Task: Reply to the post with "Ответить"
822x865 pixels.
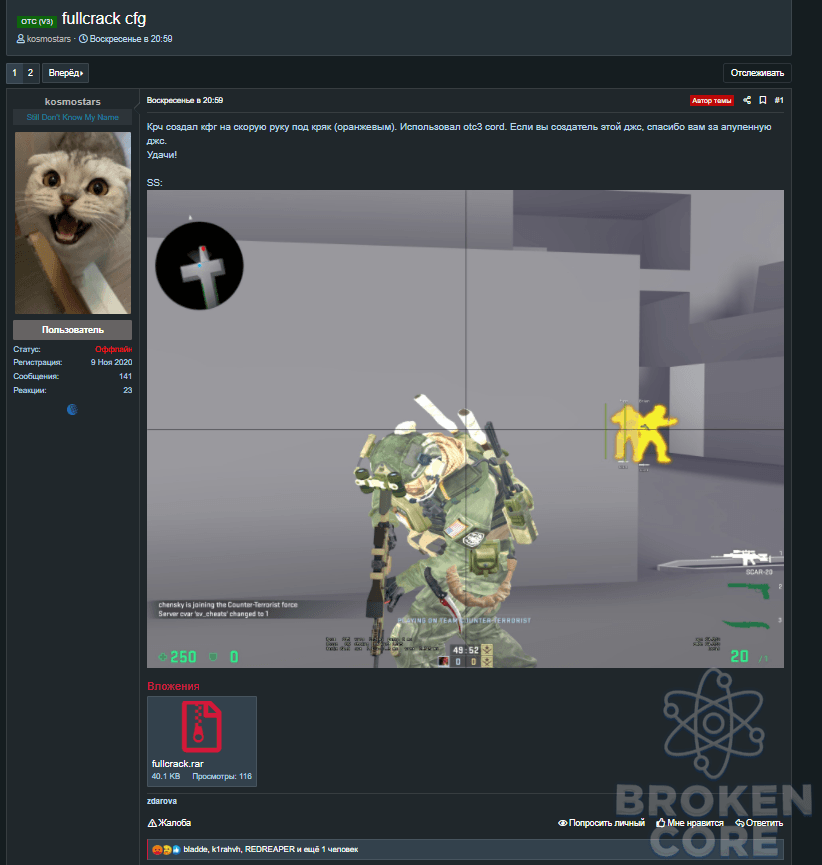Action: [x=759, y=823]
